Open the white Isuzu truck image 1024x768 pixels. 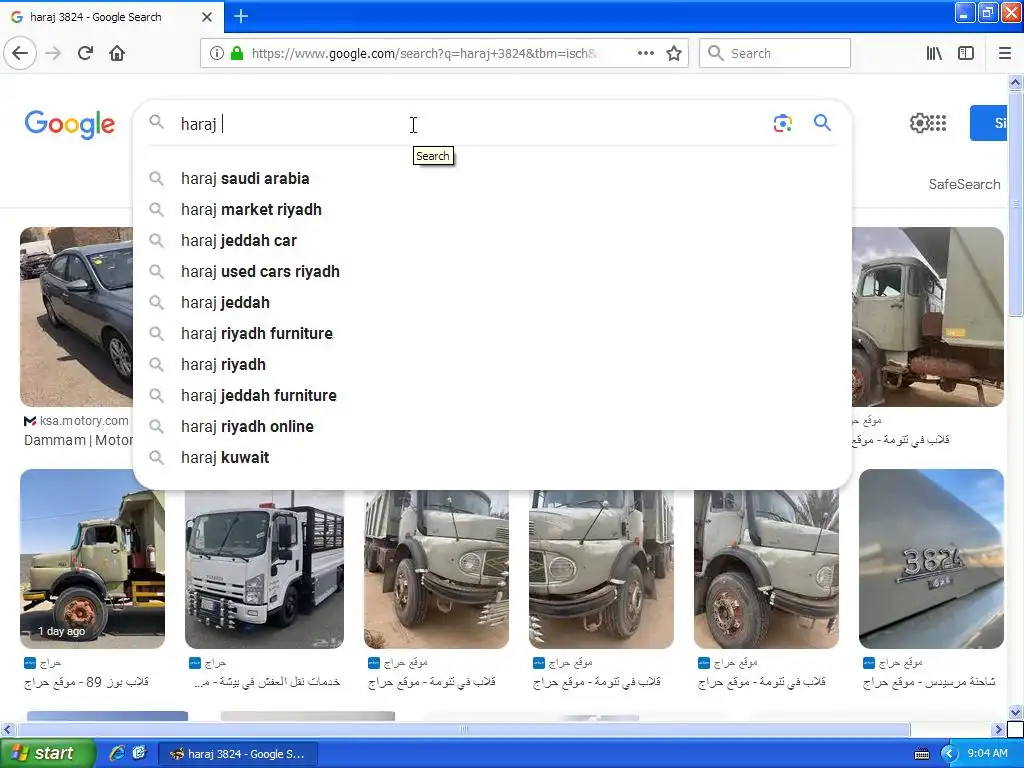(x=264, y=569)
